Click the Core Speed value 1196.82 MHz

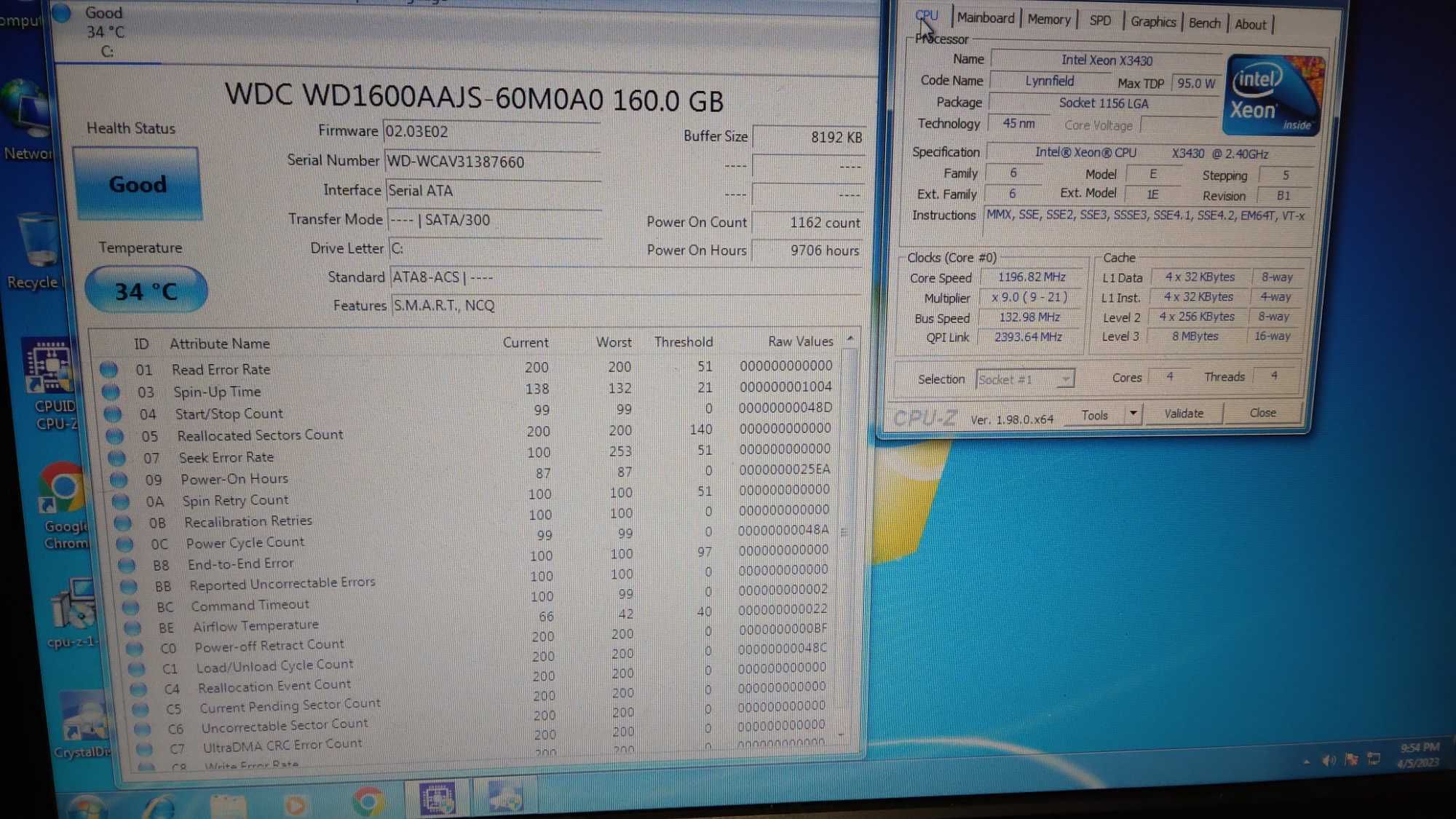coord(1031,277)
